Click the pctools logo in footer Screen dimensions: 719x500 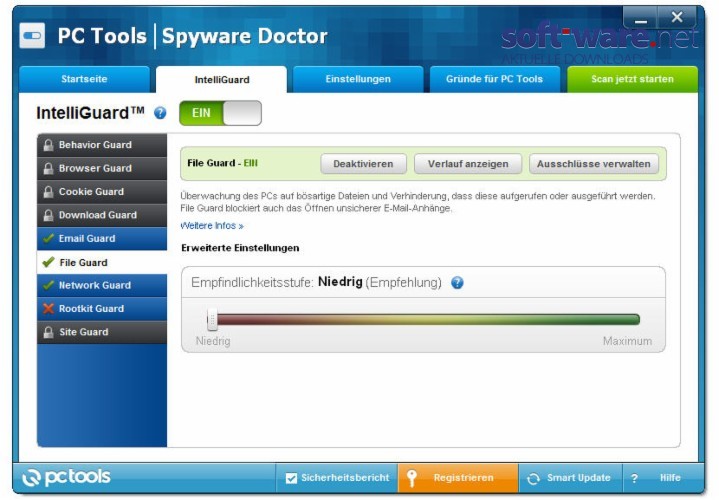click(66, 477)
